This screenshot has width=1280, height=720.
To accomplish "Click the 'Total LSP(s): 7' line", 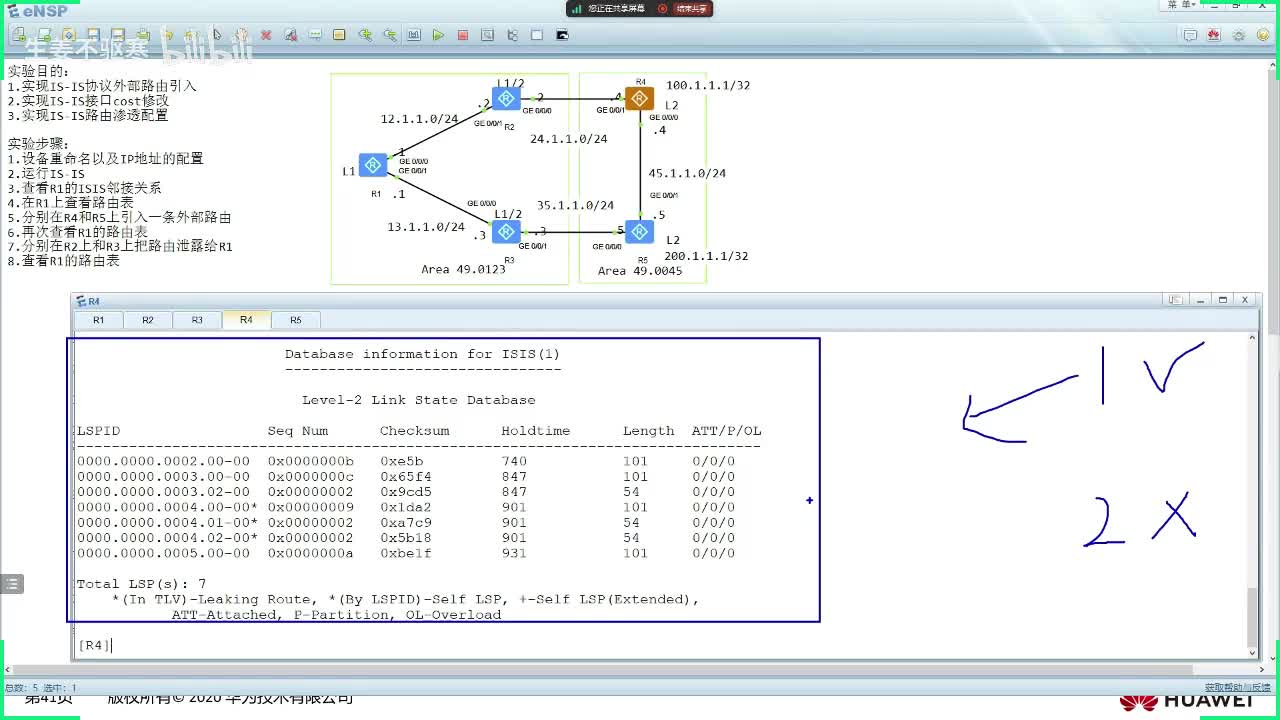I will pyautogui.click(x=142, y=584).
